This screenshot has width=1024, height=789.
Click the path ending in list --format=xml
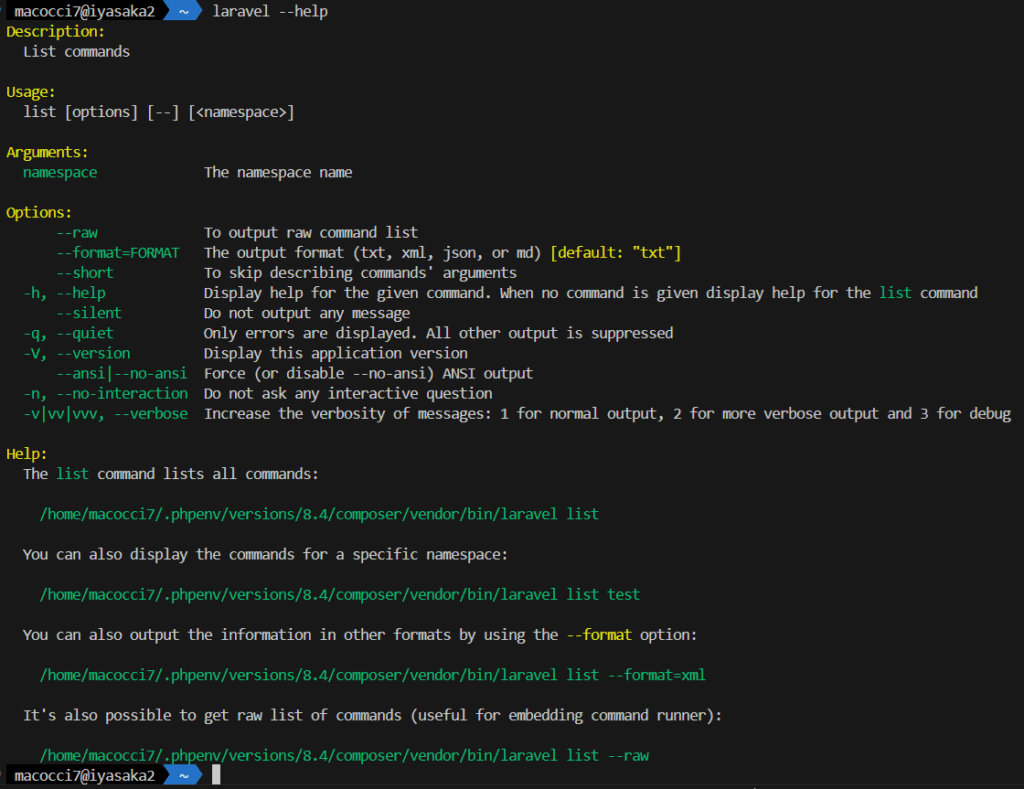click(x=372, y=675)
